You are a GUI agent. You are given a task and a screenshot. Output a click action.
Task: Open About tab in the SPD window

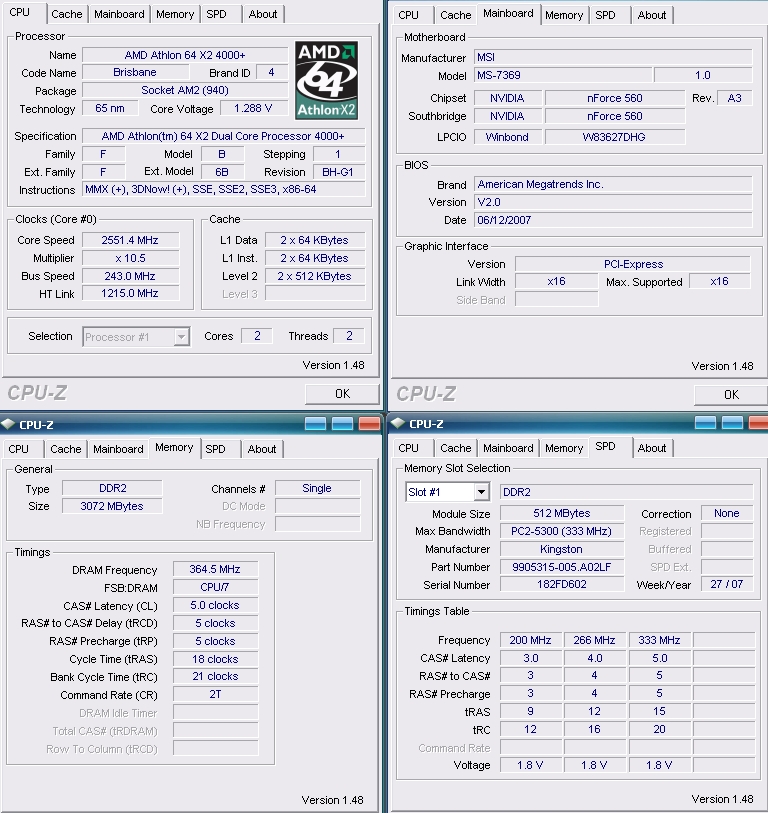click(652, 448)
